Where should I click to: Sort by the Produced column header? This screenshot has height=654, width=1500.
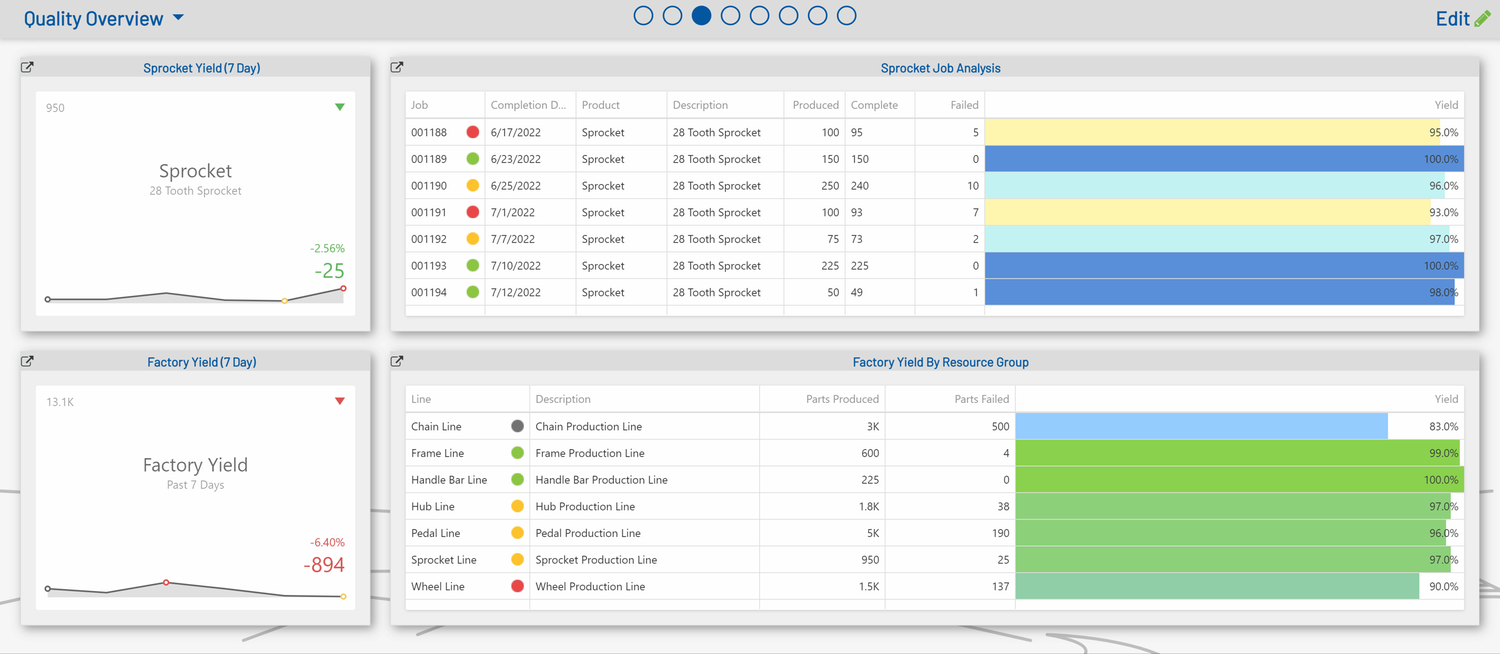(x=815, y=104)
